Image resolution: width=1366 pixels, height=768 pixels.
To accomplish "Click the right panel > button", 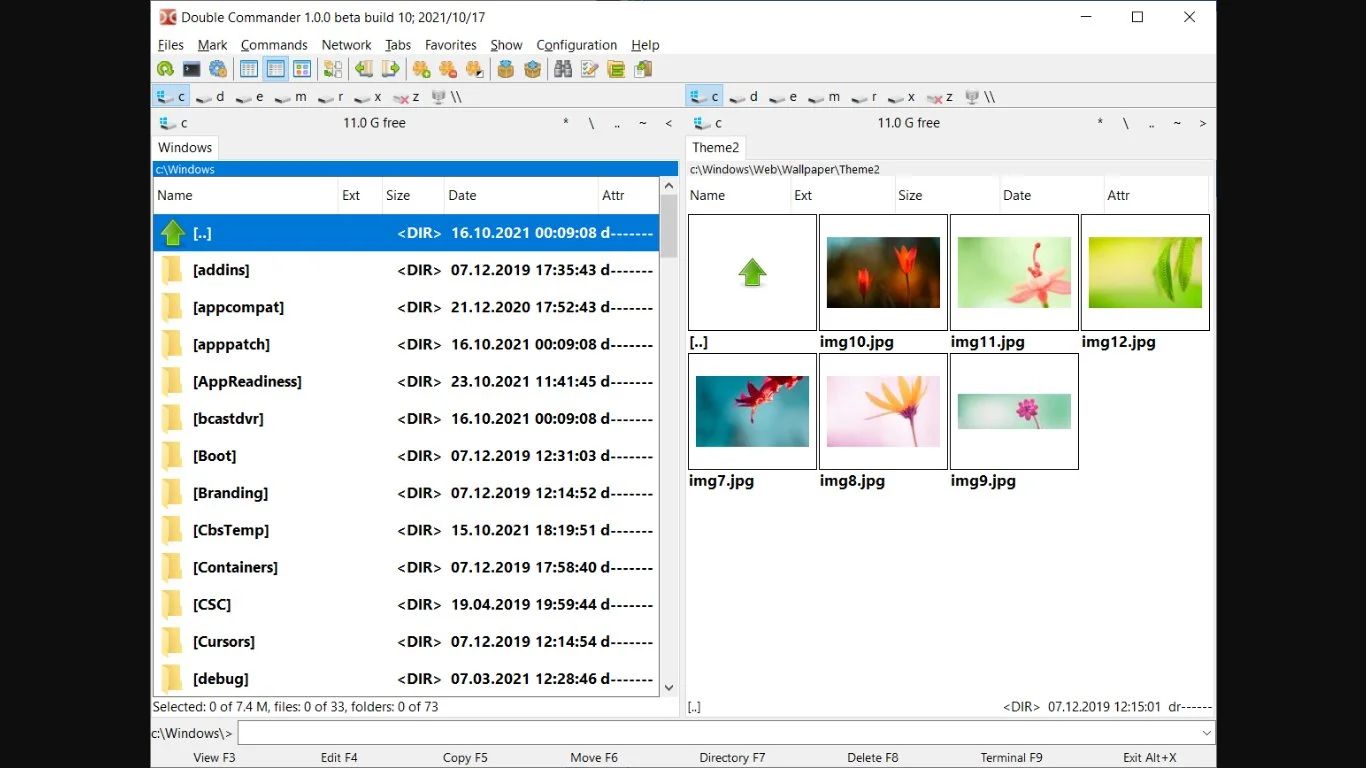I will click(1203, 123).
